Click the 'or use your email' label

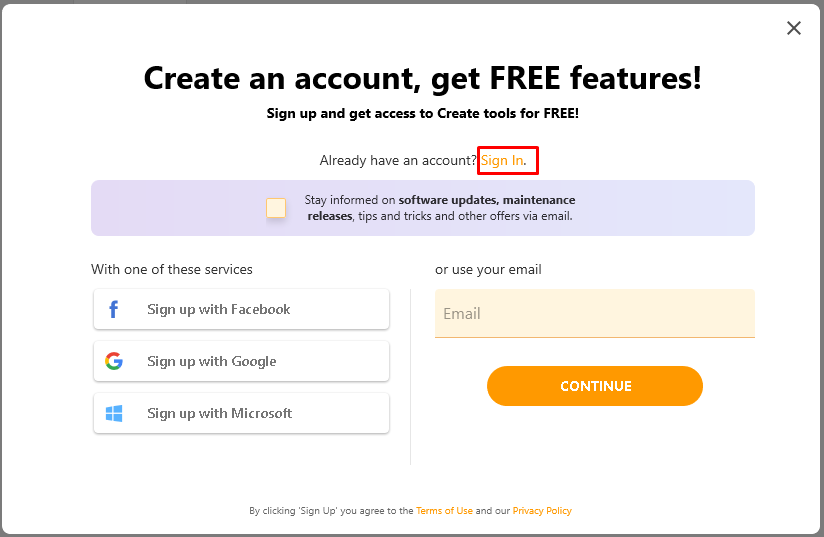[x=488, y=270]
